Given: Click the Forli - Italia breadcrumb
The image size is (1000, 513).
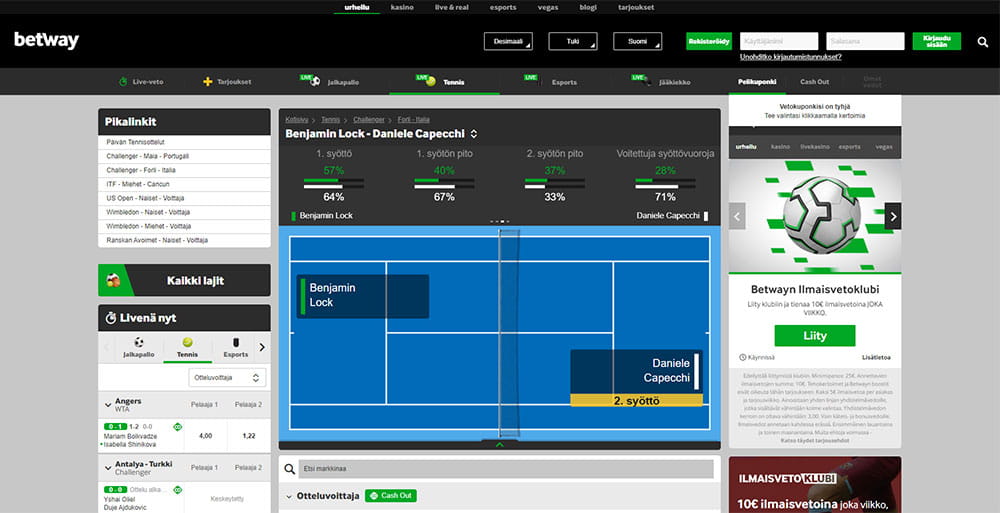Looking at the screenshot, I should point(413,120).
